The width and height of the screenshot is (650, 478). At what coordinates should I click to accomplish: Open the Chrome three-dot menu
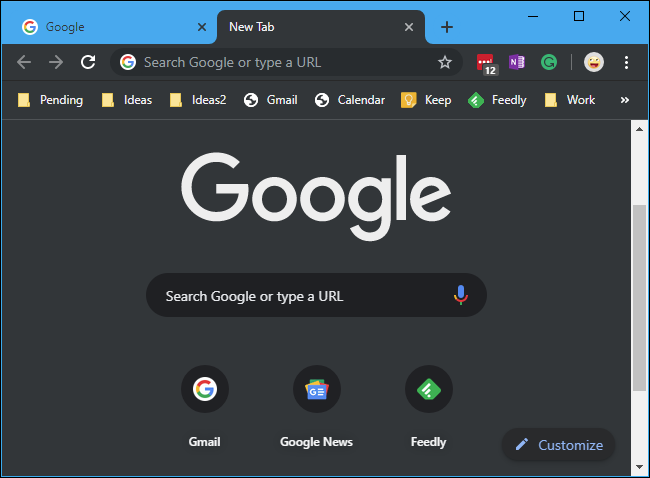(626, 62)
